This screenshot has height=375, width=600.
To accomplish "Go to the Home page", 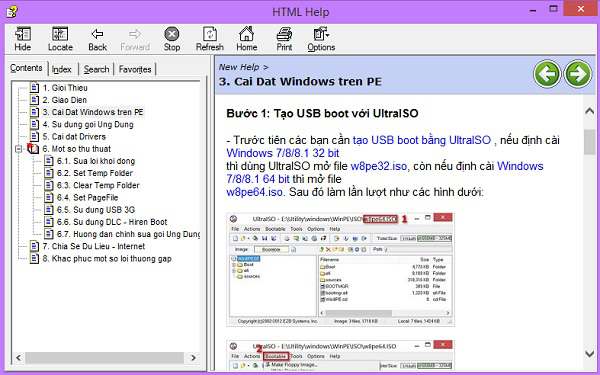I will 246,39.
